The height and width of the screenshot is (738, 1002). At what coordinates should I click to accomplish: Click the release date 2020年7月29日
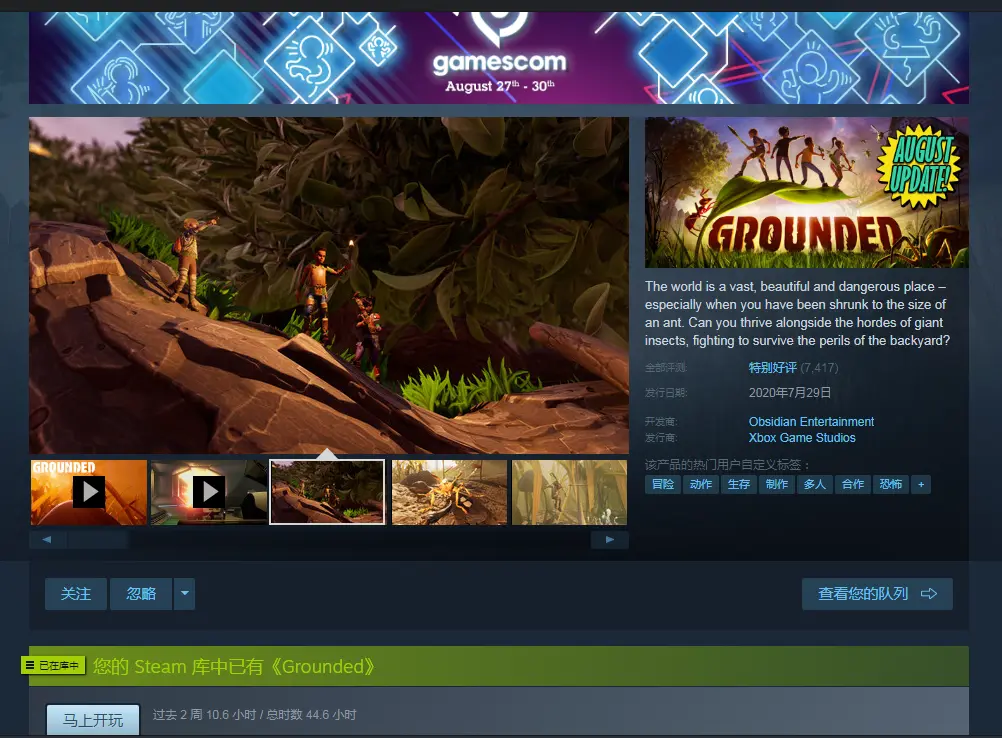click(790, 393)
